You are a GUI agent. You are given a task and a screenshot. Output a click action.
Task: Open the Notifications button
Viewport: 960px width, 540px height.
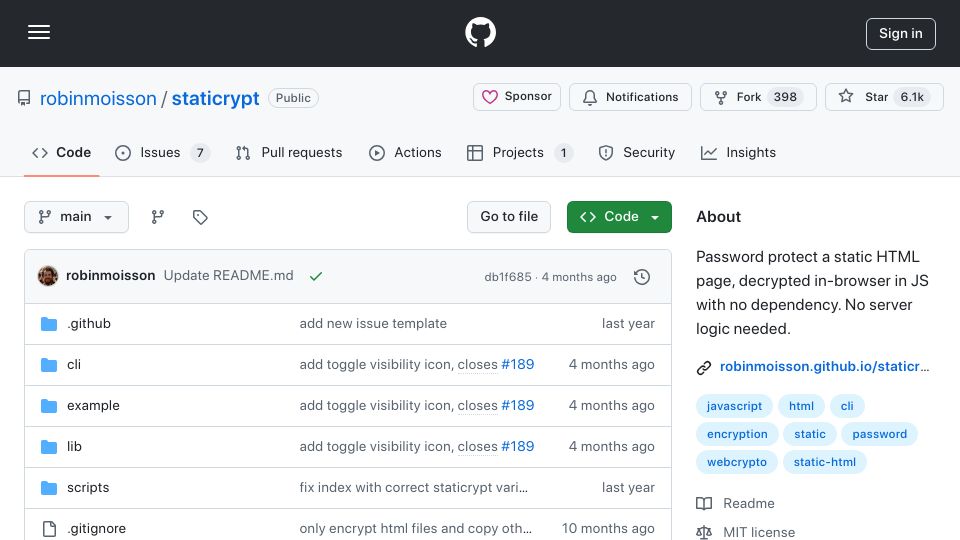coord(630,97)
